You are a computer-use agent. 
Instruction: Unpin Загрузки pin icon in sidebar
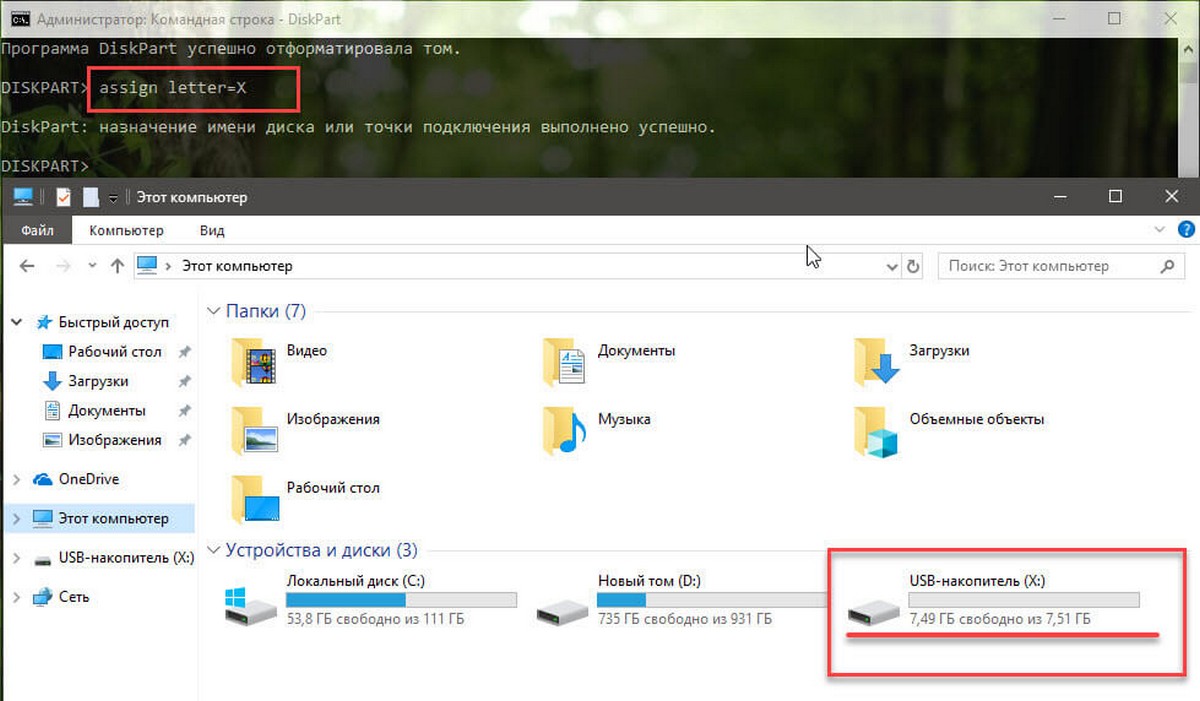coord(184,381)
